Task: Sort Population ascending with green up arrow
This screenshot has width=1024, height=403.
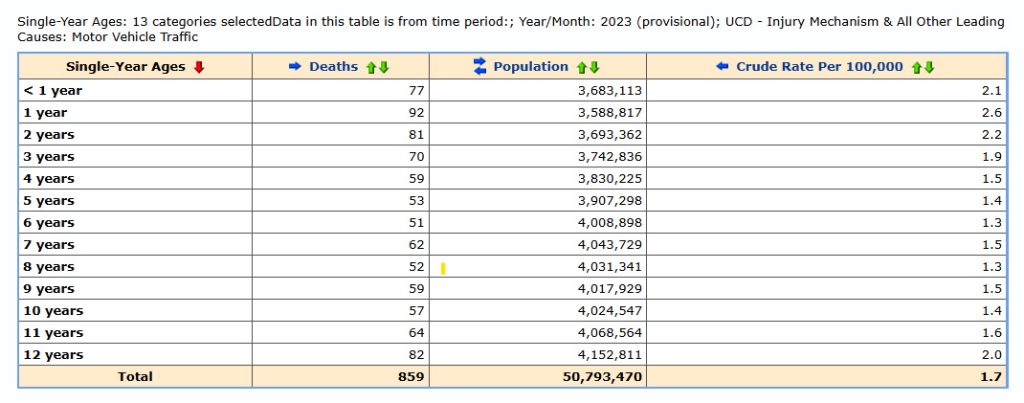Action: (x=582, y=67)
